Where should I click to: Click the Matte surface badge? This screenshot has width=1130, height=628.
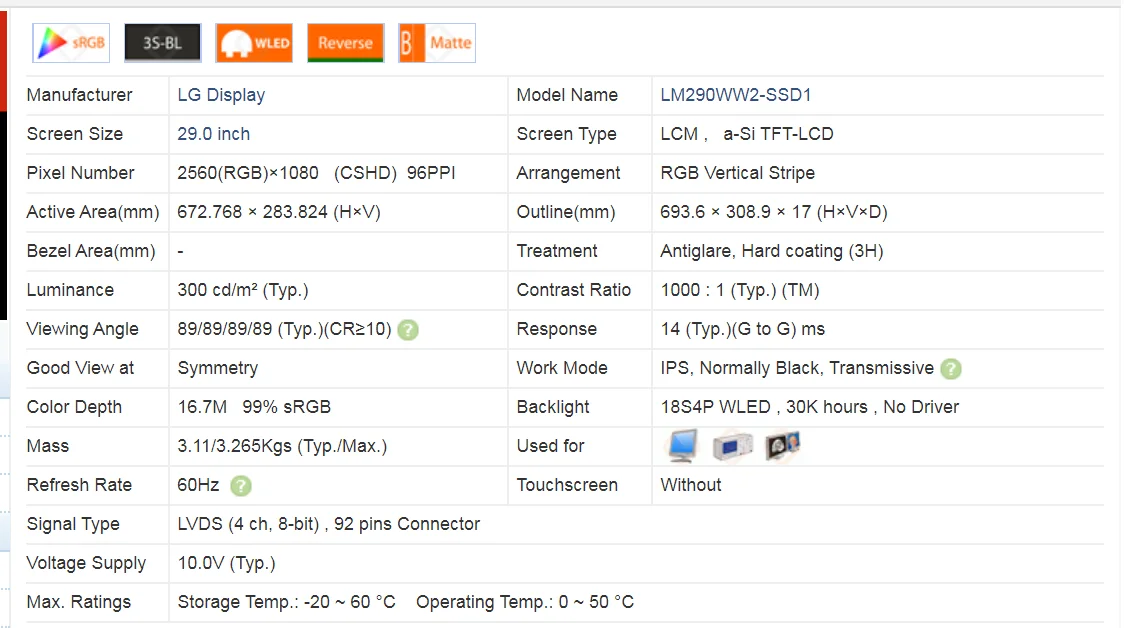tap(437, 43)
